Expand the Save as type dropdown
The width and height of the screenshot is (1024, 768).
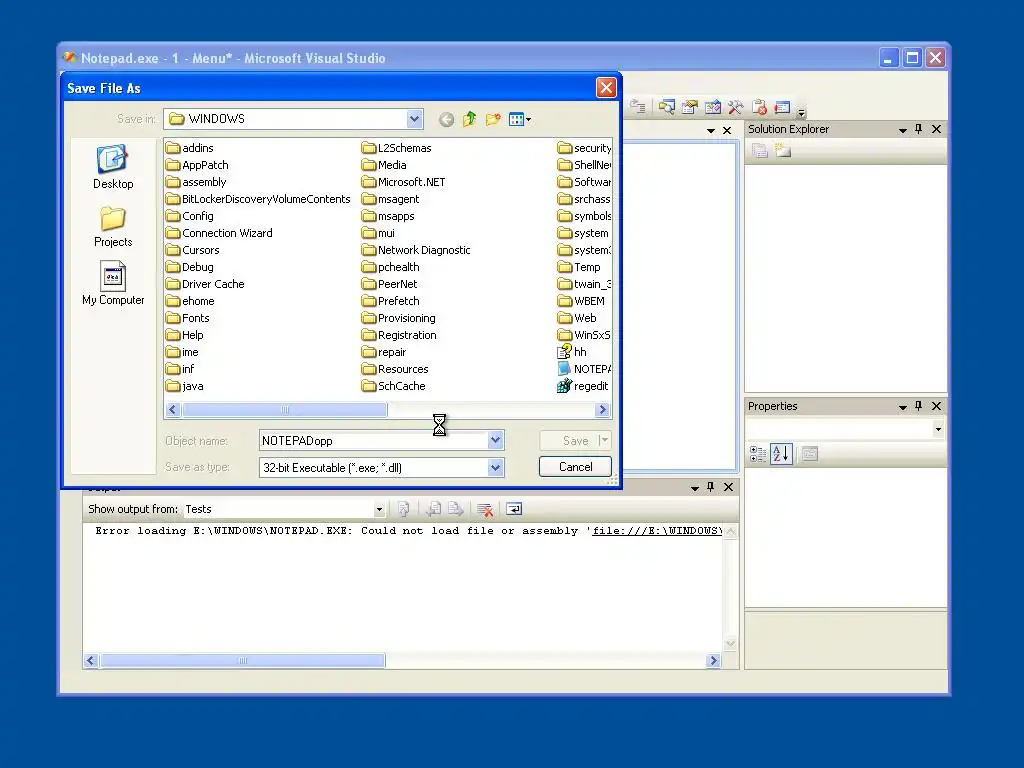pyautogui.click(x=495, y=468)
